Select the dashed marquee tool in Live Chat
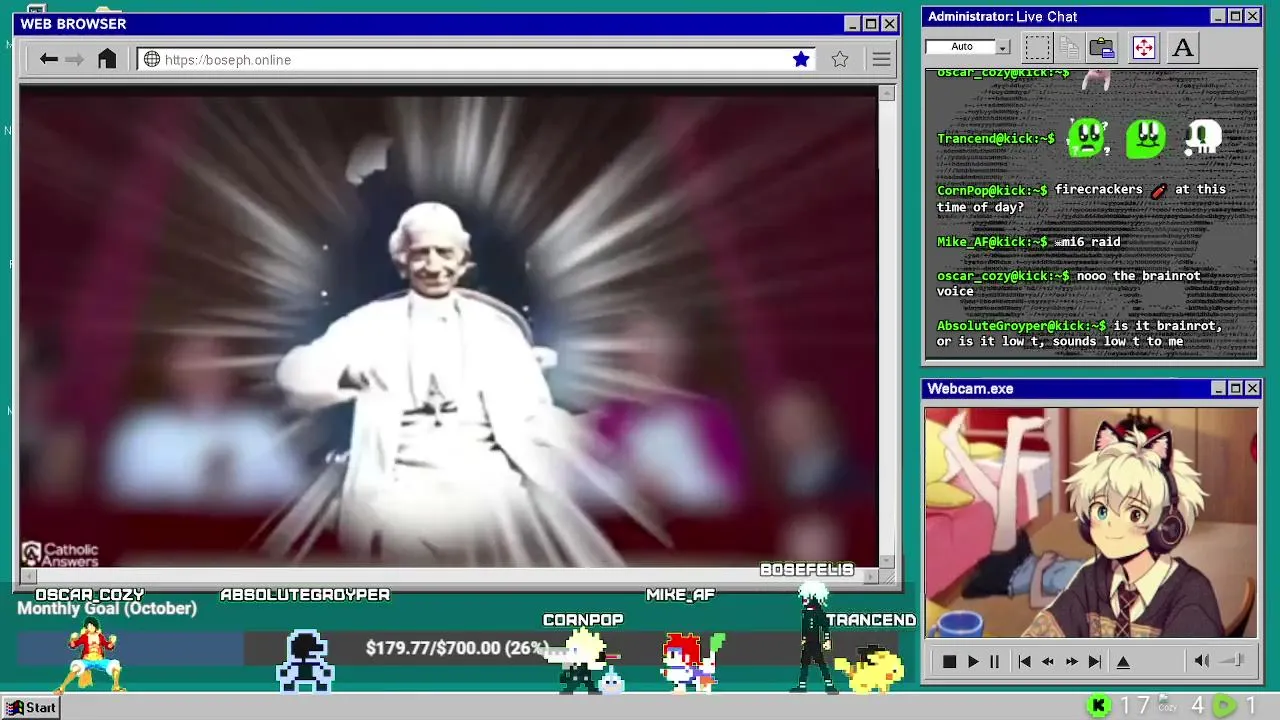 coord(1037,47)
